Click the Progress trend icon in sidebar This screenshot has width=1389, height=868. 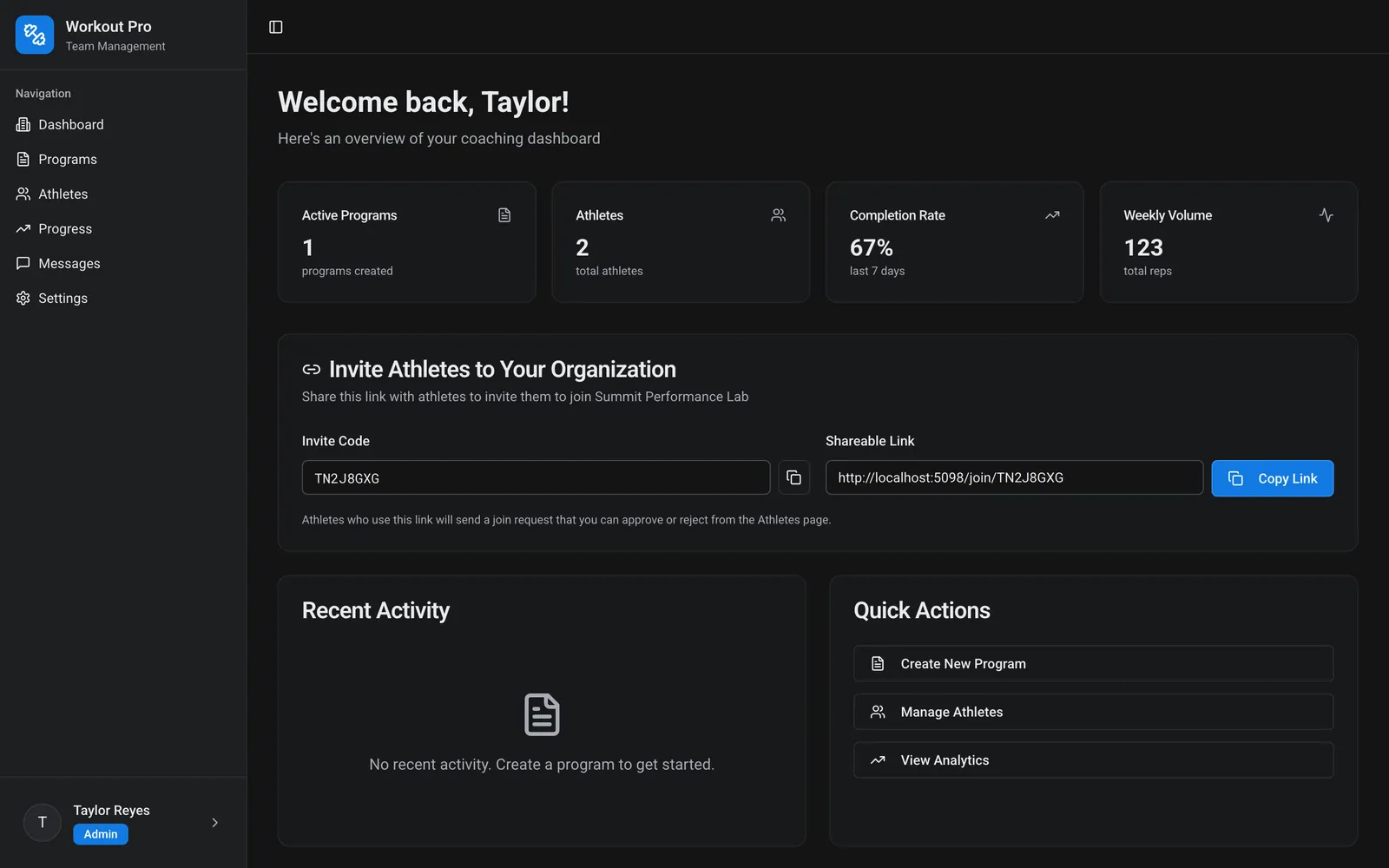pos(23,229)
